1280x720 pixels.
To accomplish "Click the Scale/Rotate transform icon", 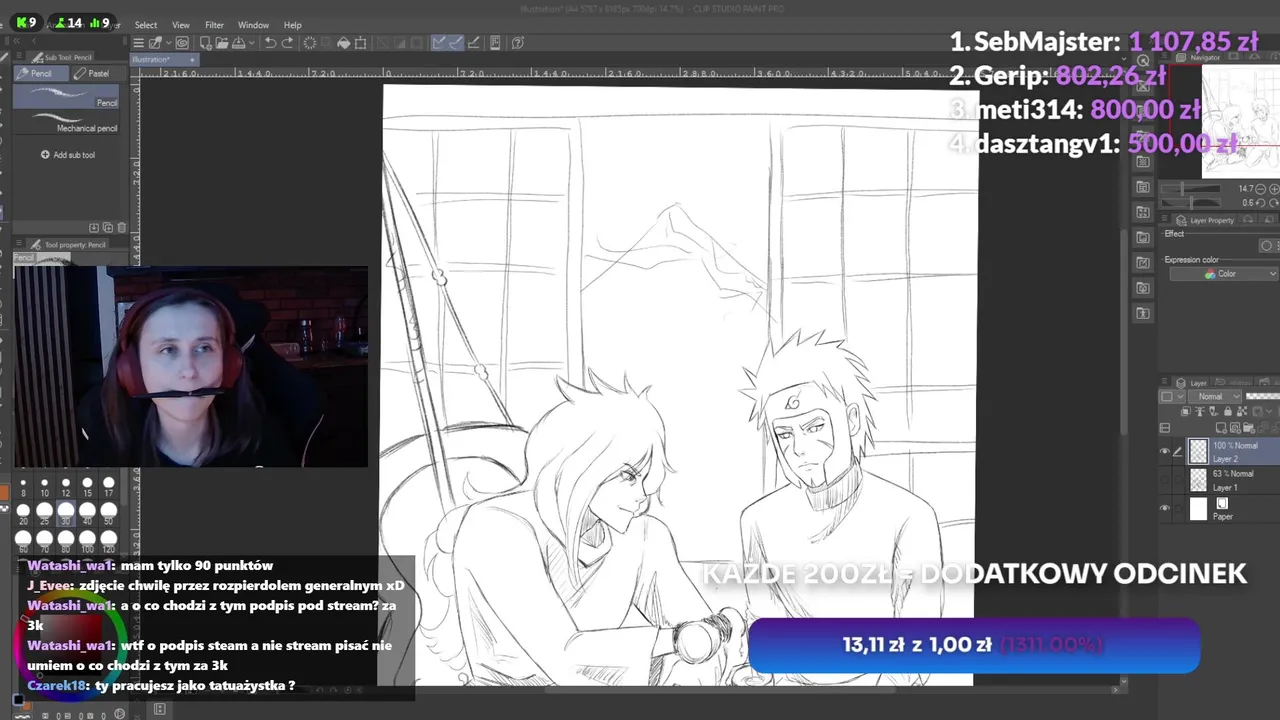I will [x=360, y=42].
